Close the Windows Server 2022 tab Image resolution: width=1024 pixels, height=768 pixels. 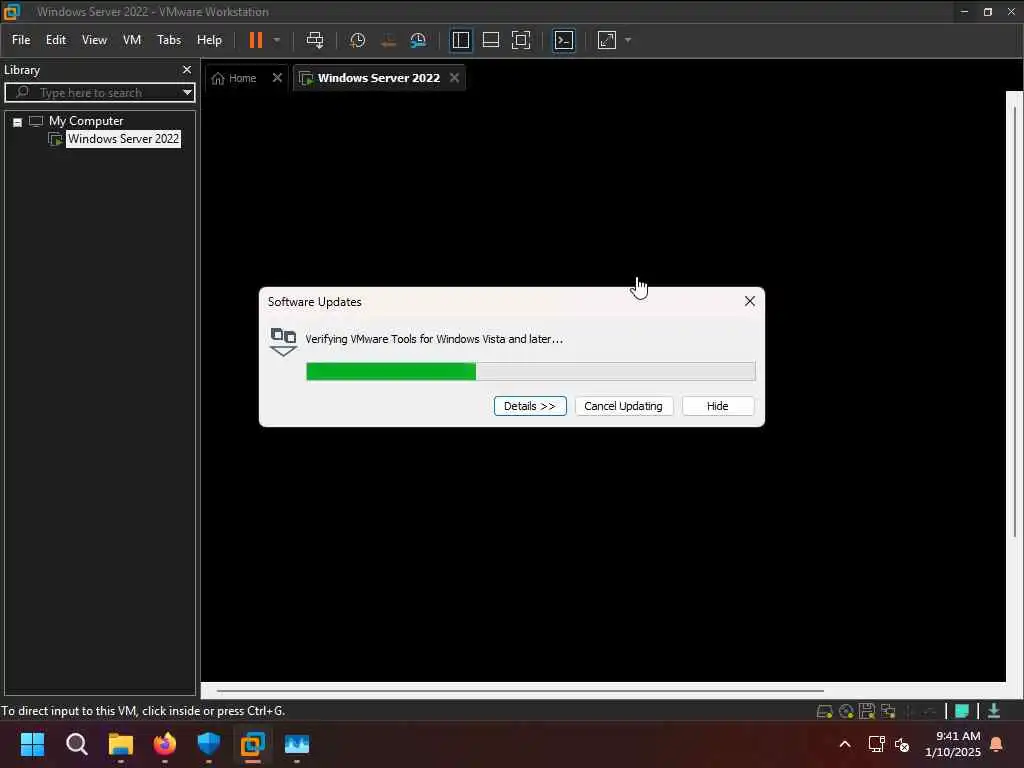click(455, 78)
